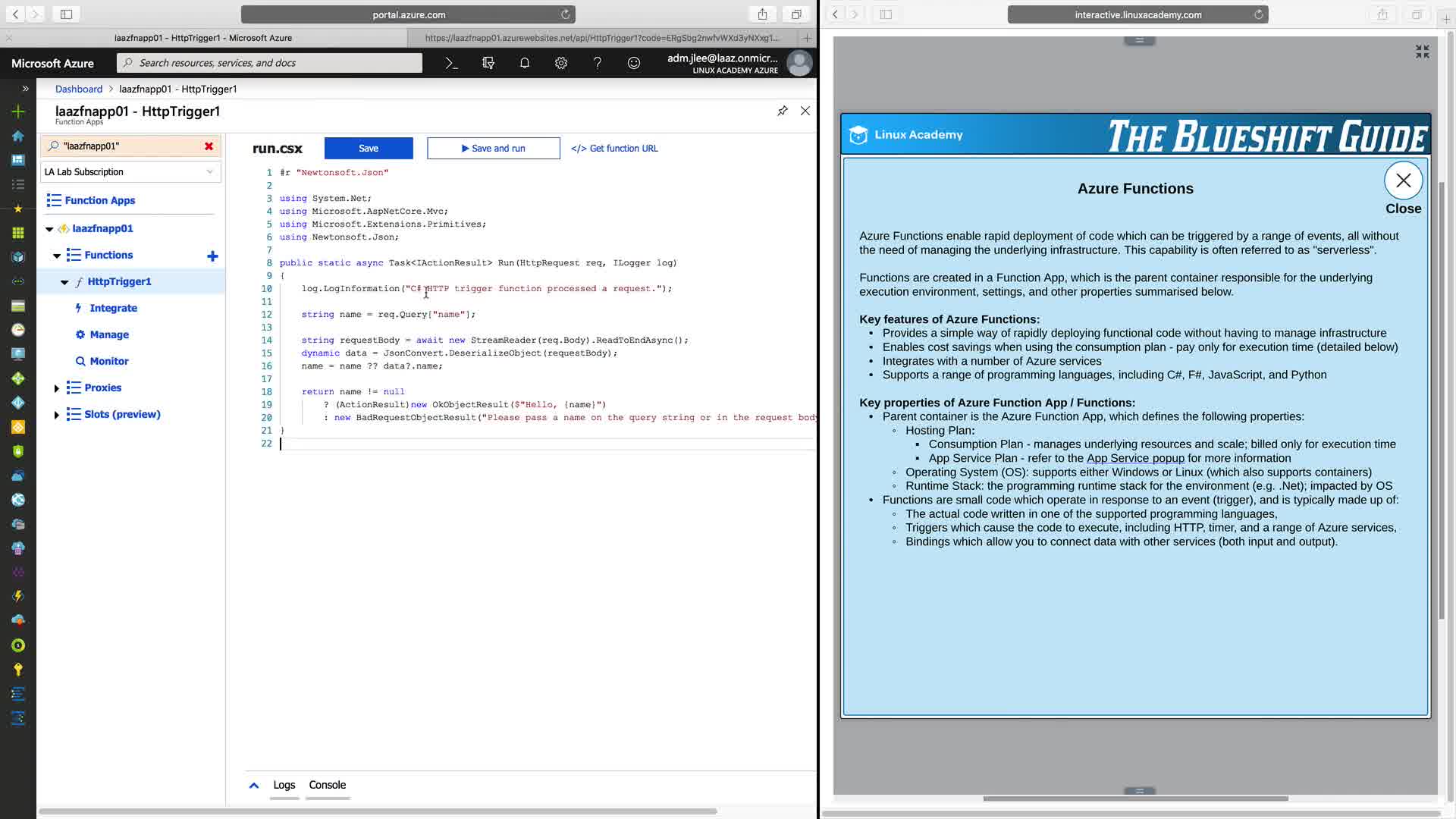1456x819 pixels.
Task: Open portal settings gear icon
Action: pos(560,63)
